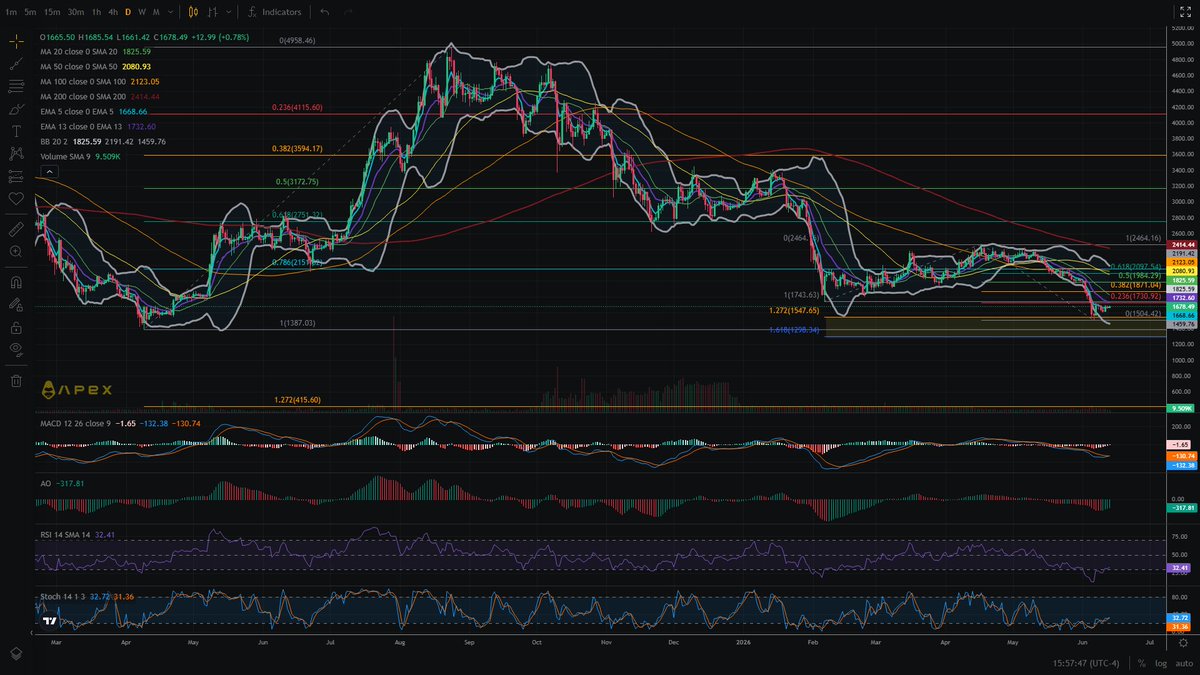Select the 1h timeframe

click(96, 12)
